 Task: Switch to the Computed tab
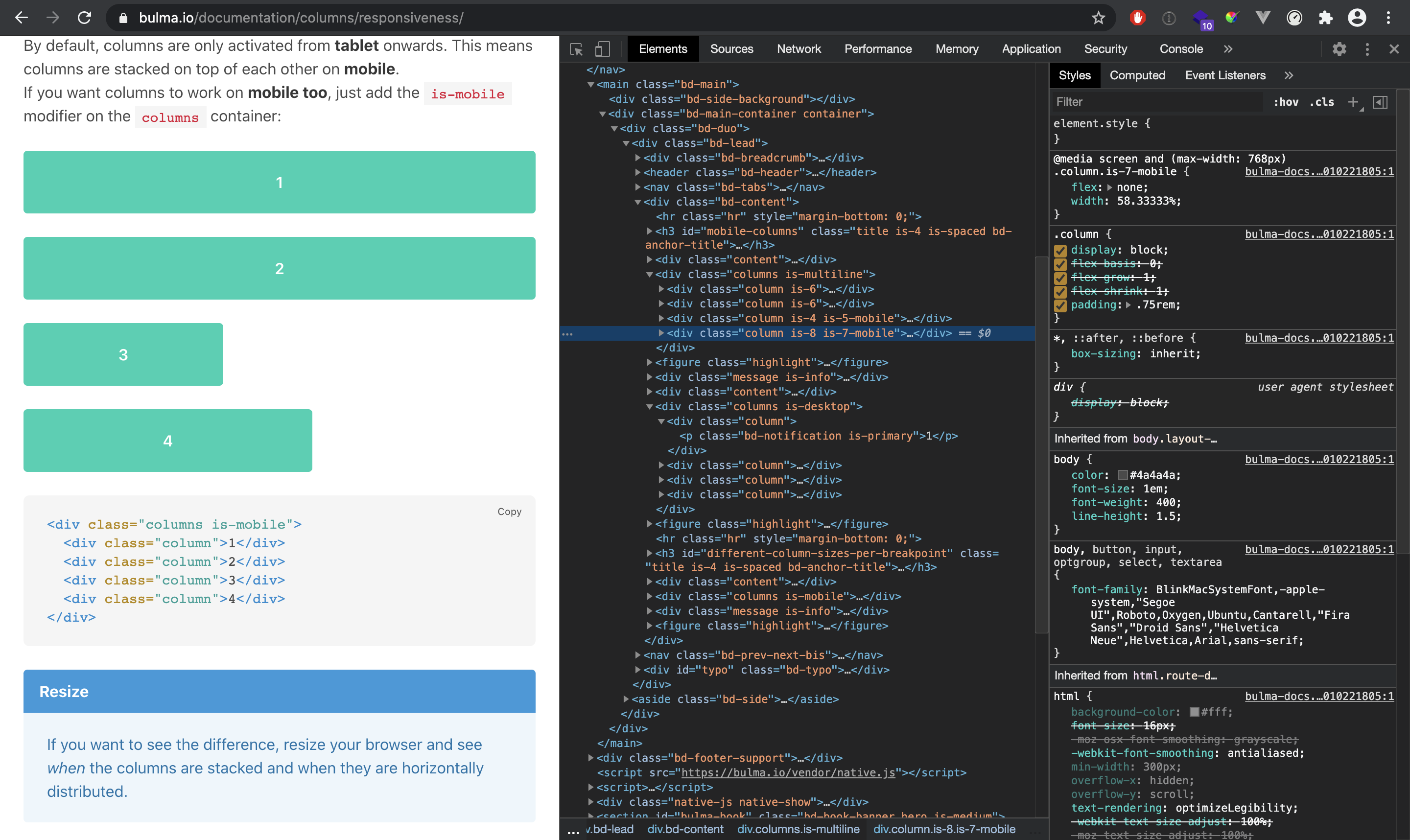1138,75
